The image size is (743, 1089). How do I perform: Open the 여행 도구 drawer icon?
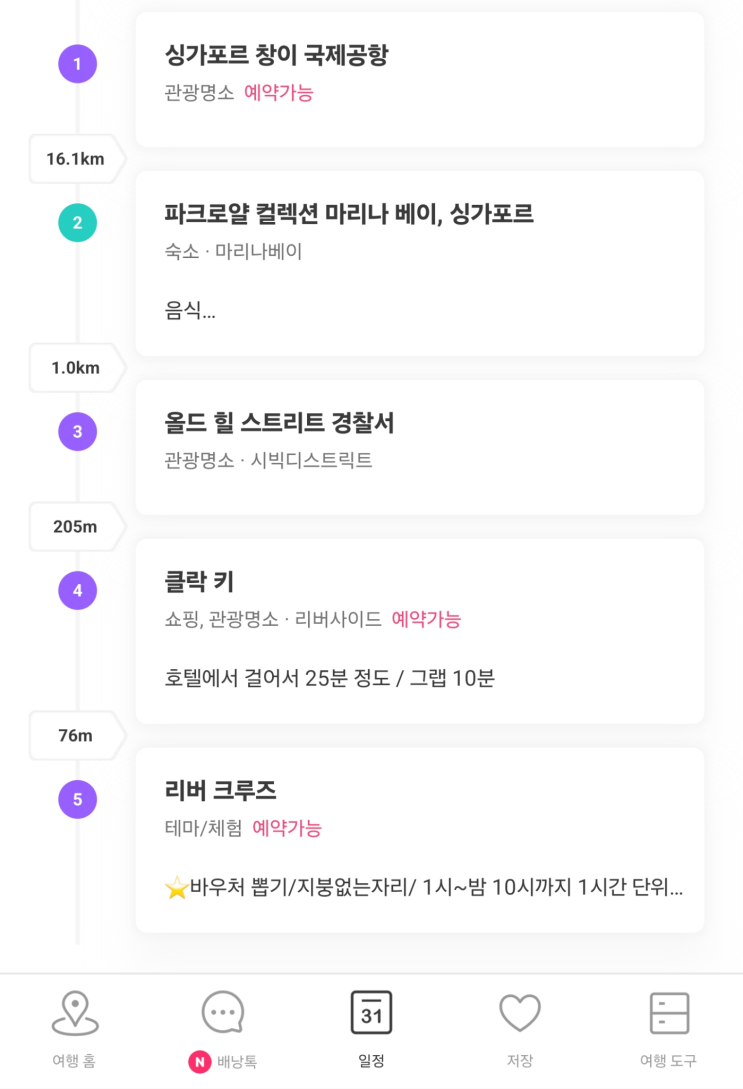coord(669,1013)
